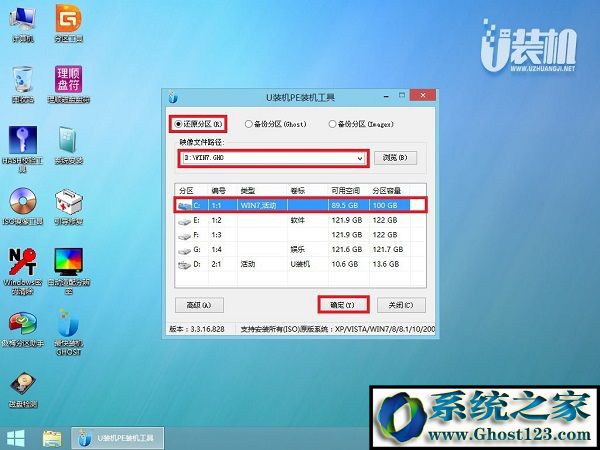Open the Recycle Bin desktop icon

coord(23,84)
